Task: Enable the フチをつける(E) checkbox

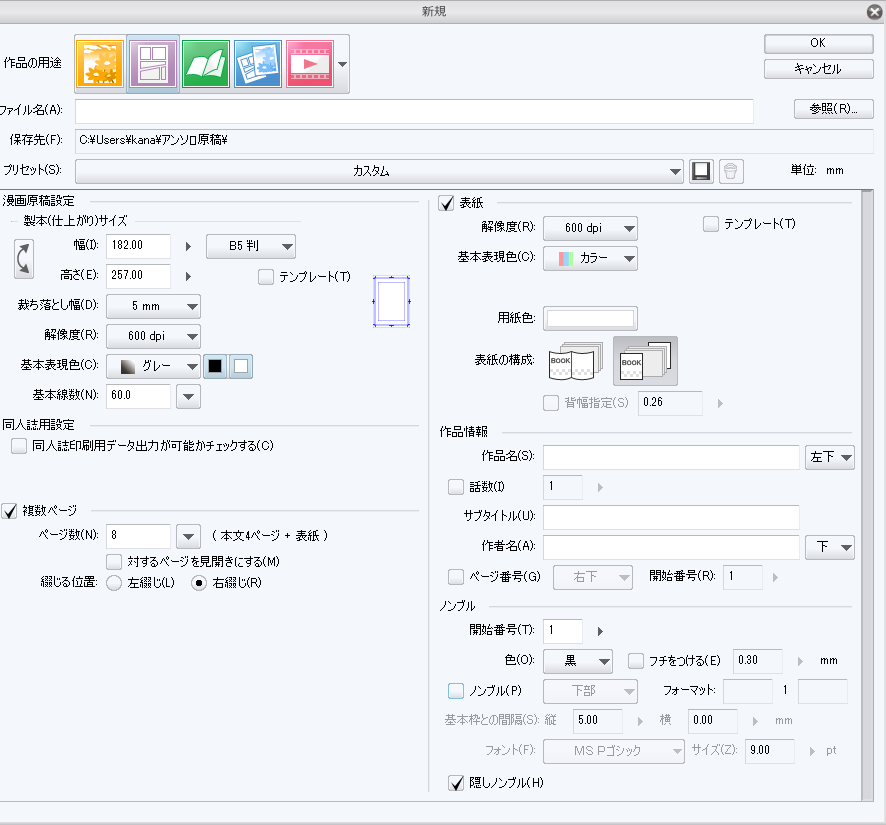Action: [x=636, y=661]
